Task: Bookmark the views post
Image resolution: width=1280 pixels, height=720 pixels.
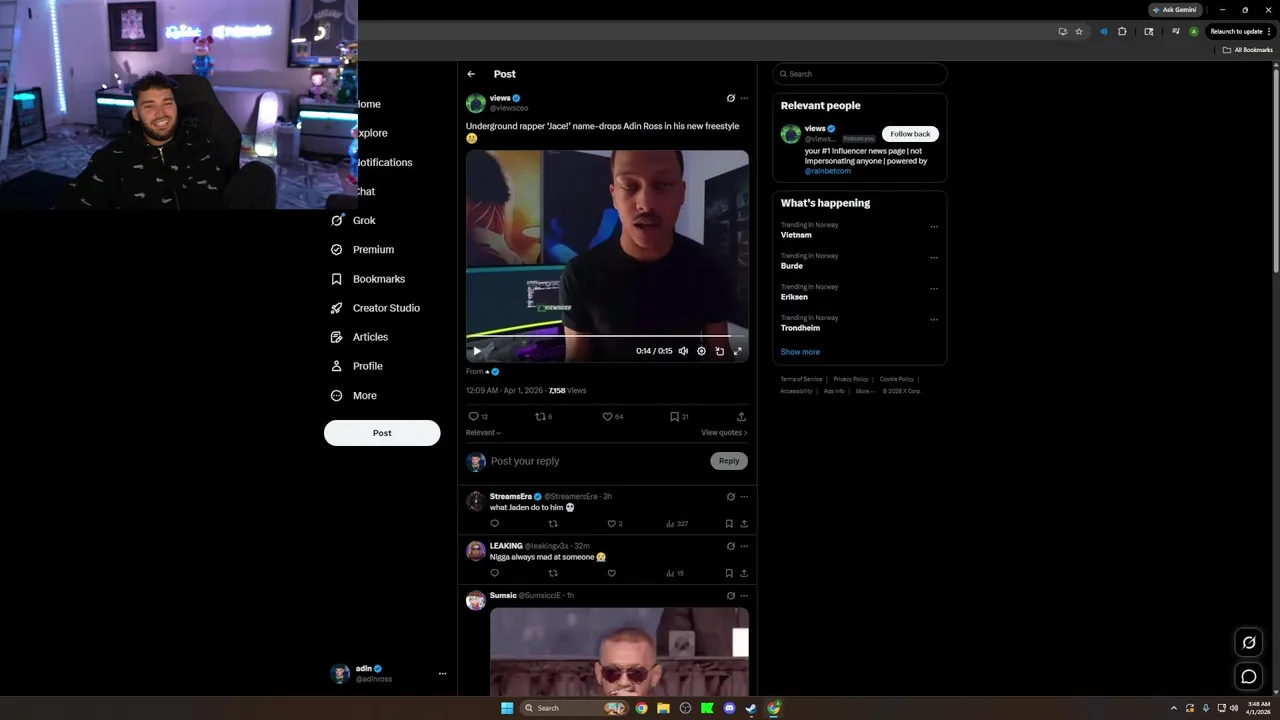Action: click(x=678, y=416)
